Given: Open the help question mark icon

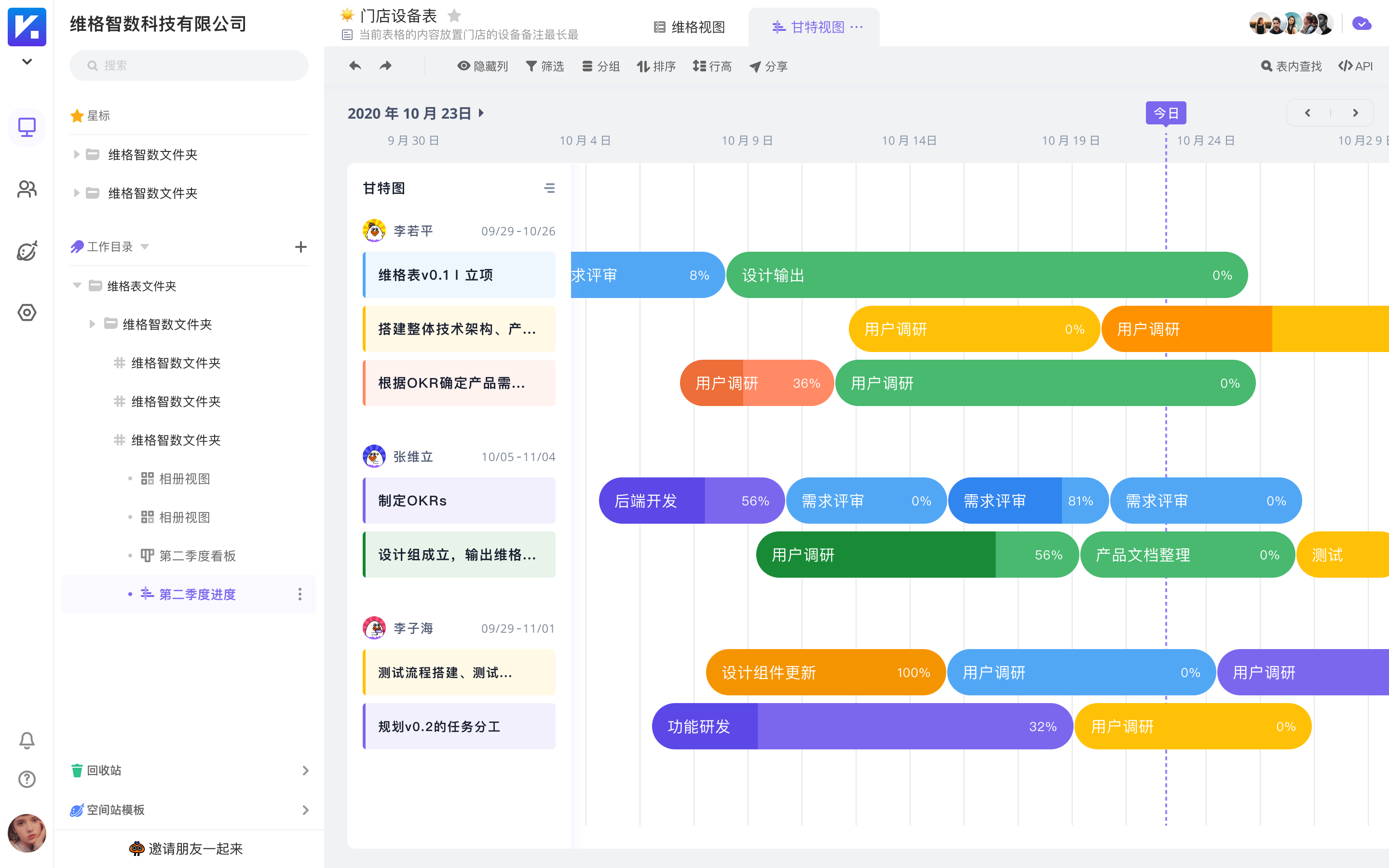Looking at the screenshot, I should point(27,779).
